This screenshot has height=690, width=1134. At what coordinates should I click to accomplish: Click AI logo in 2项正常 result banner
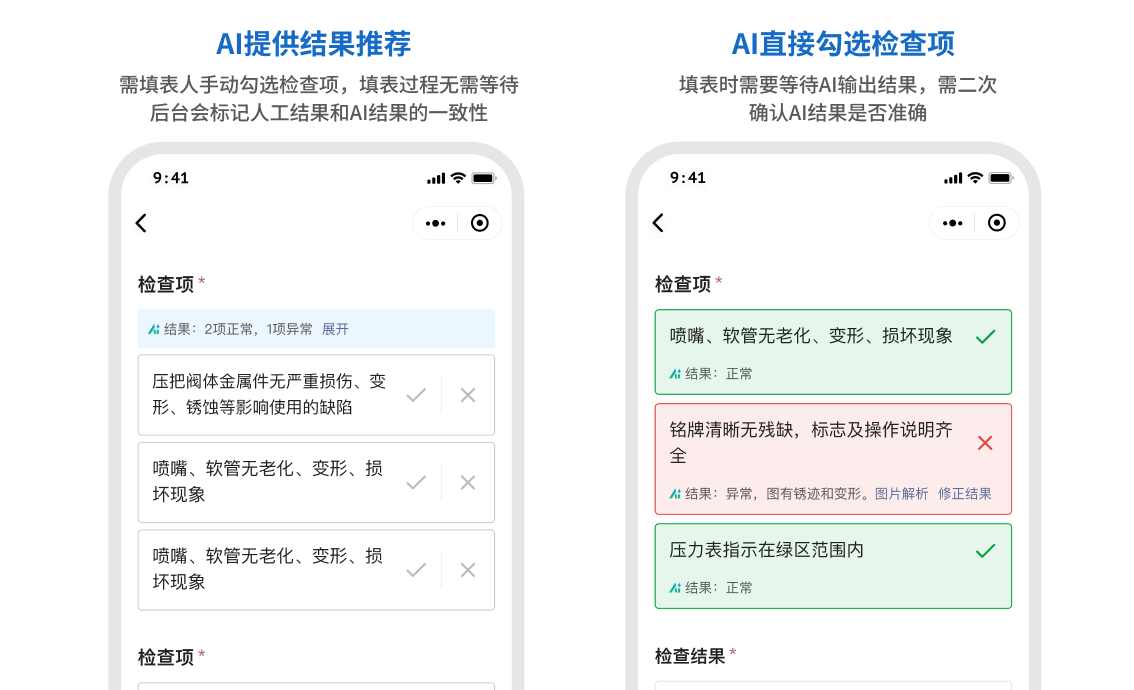154,329
